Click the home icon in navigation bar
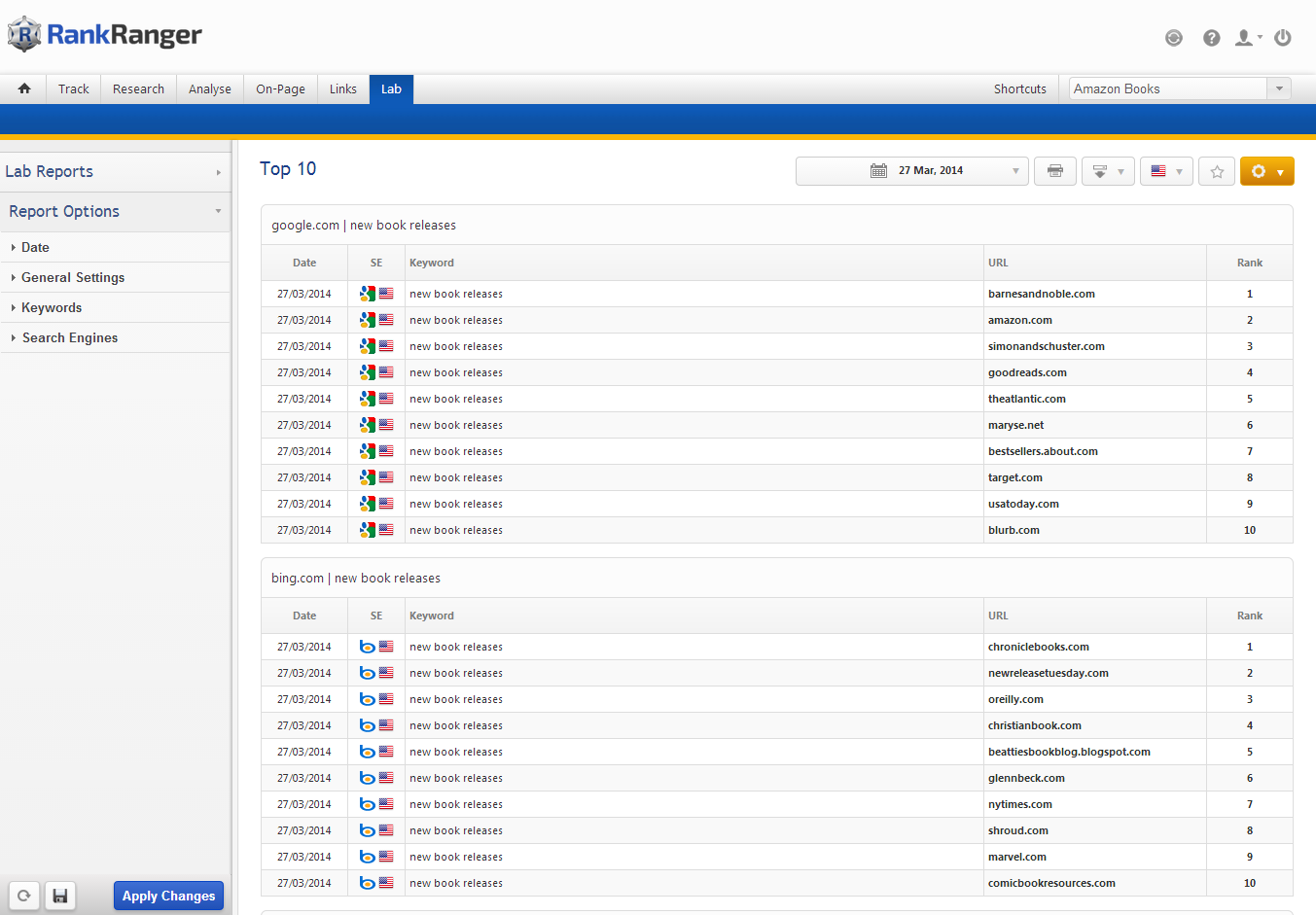 coord(24,88)
